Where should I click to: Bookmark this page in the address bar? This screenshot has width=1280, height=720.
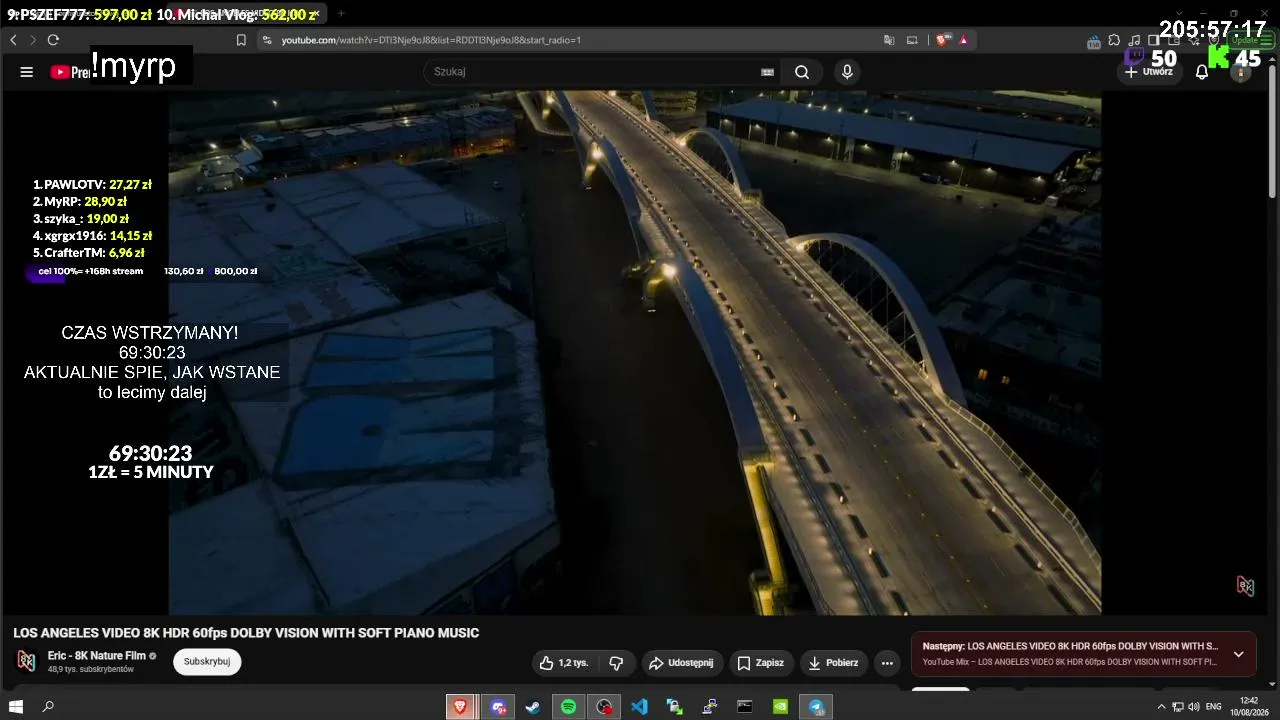pos(241,40)
